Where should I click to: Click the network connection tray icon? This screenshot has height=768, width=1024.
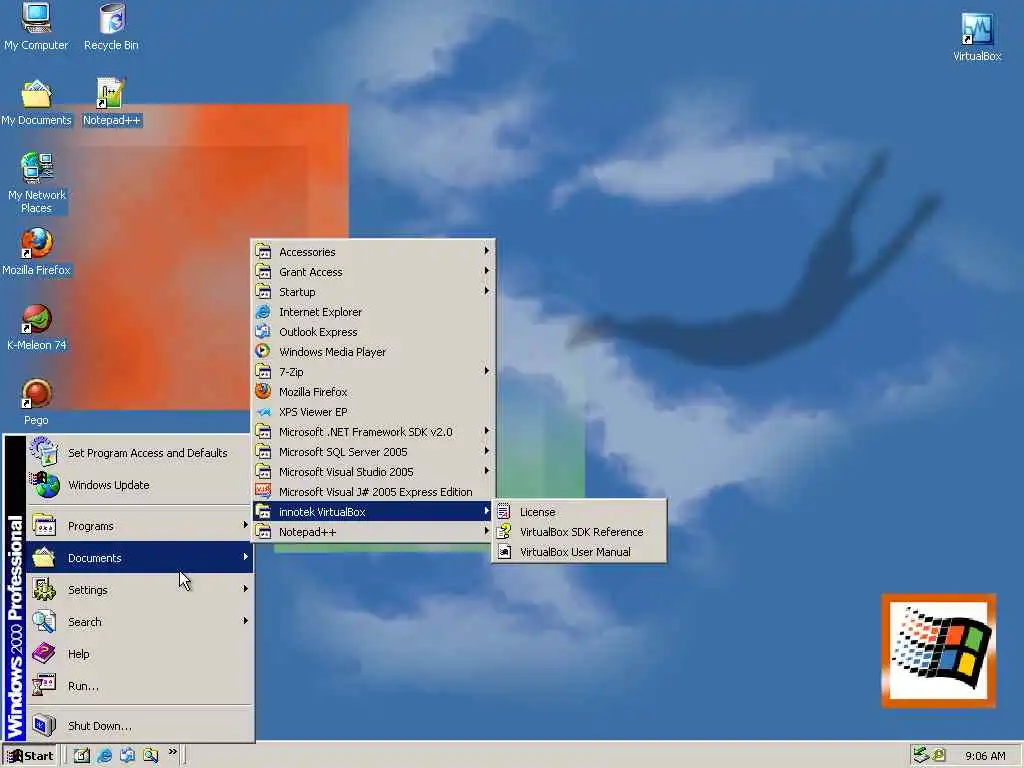coord(921,755)
